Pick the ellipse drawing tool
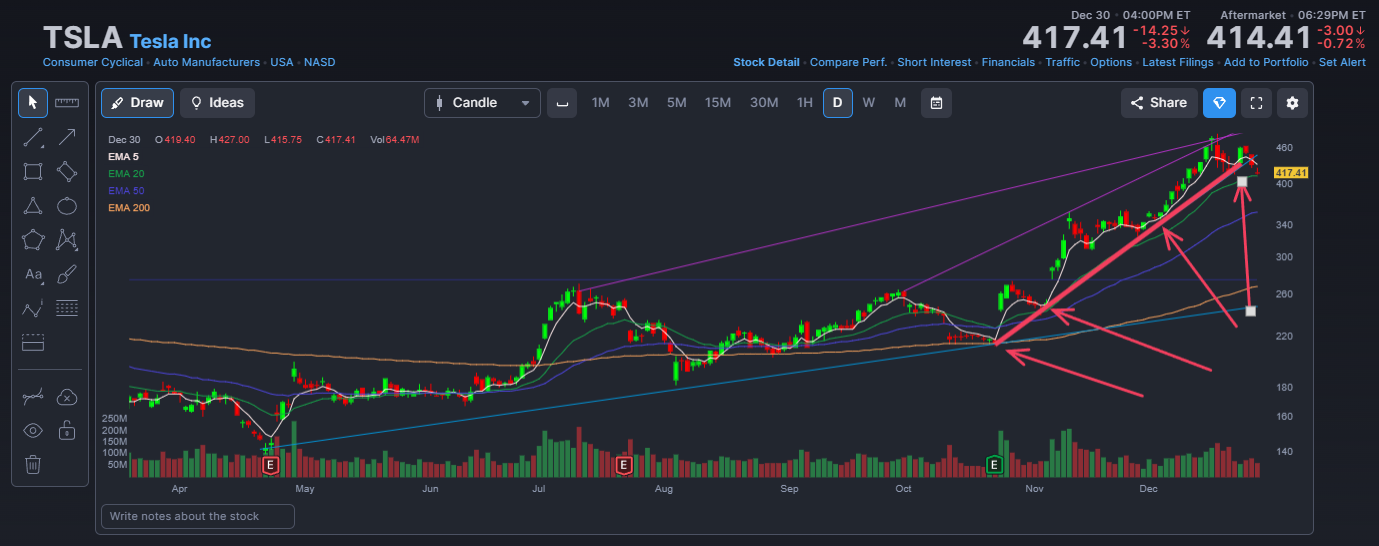The image size is (1379, 546). pos(67,206)
